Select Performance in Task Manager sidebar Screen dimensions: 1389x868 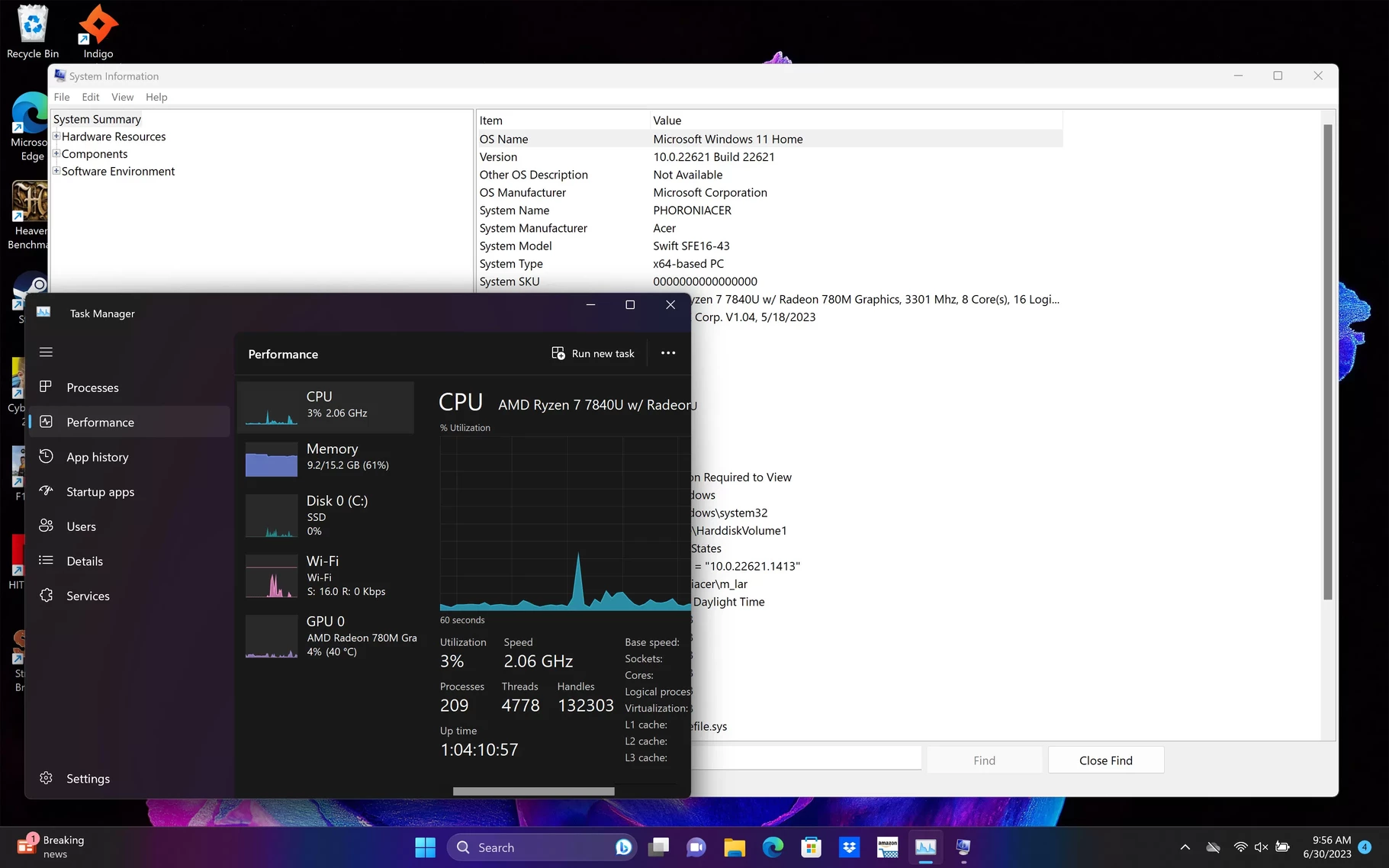[130, 422]
